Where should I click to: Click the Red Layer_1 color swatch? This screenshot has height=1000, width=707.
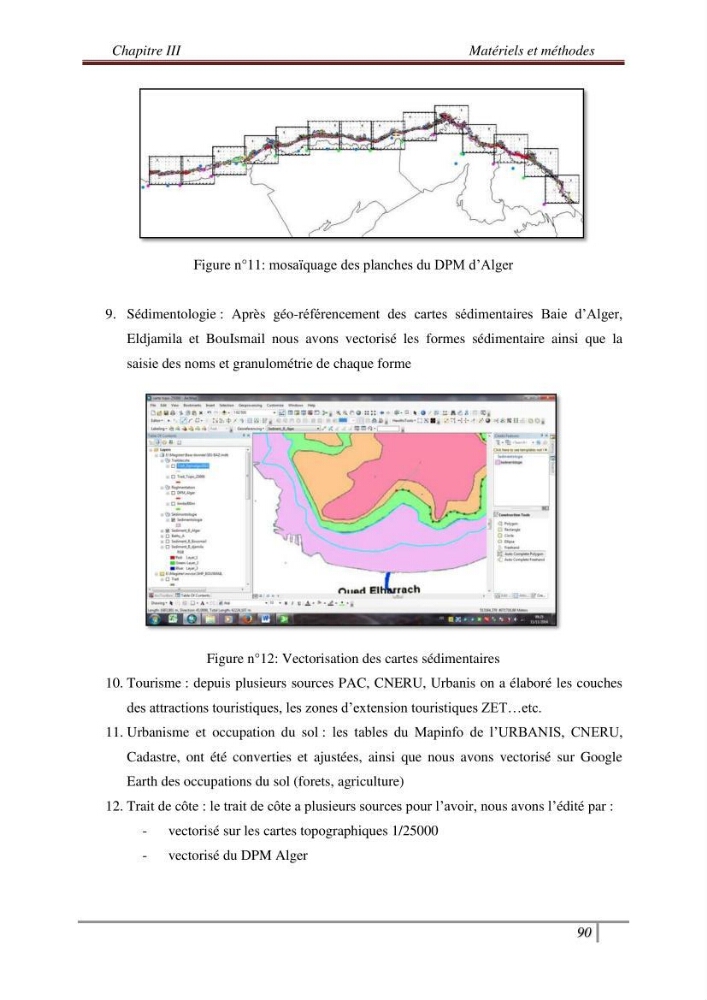[172, 557]
